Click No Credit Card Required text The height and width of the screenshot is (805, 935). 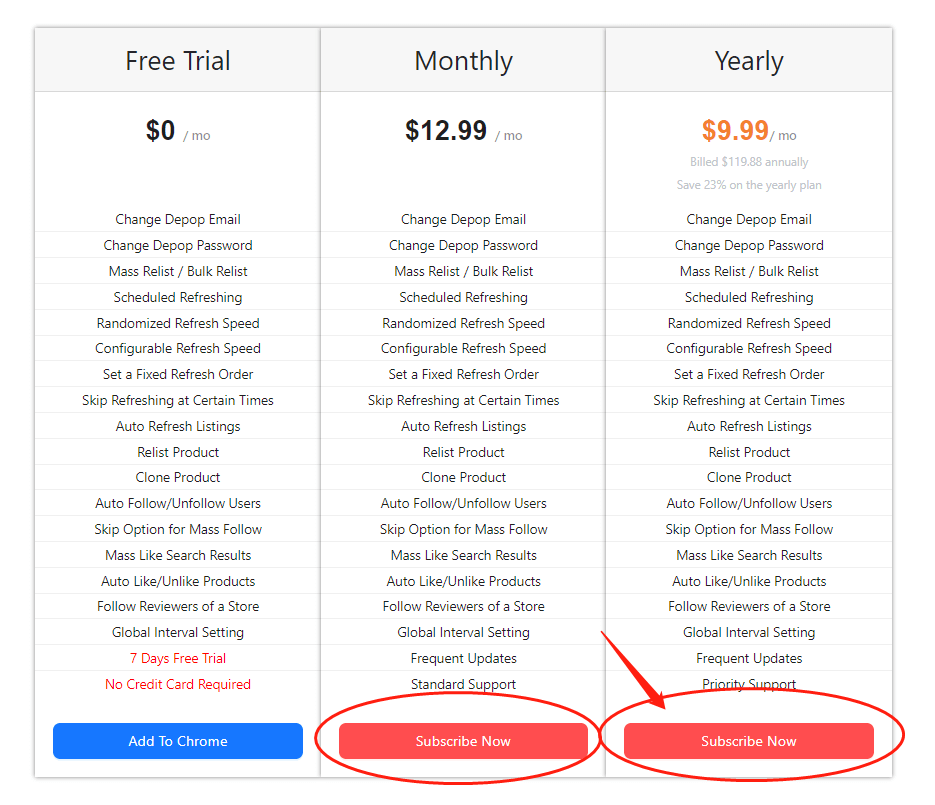click(x=177, y=684)
